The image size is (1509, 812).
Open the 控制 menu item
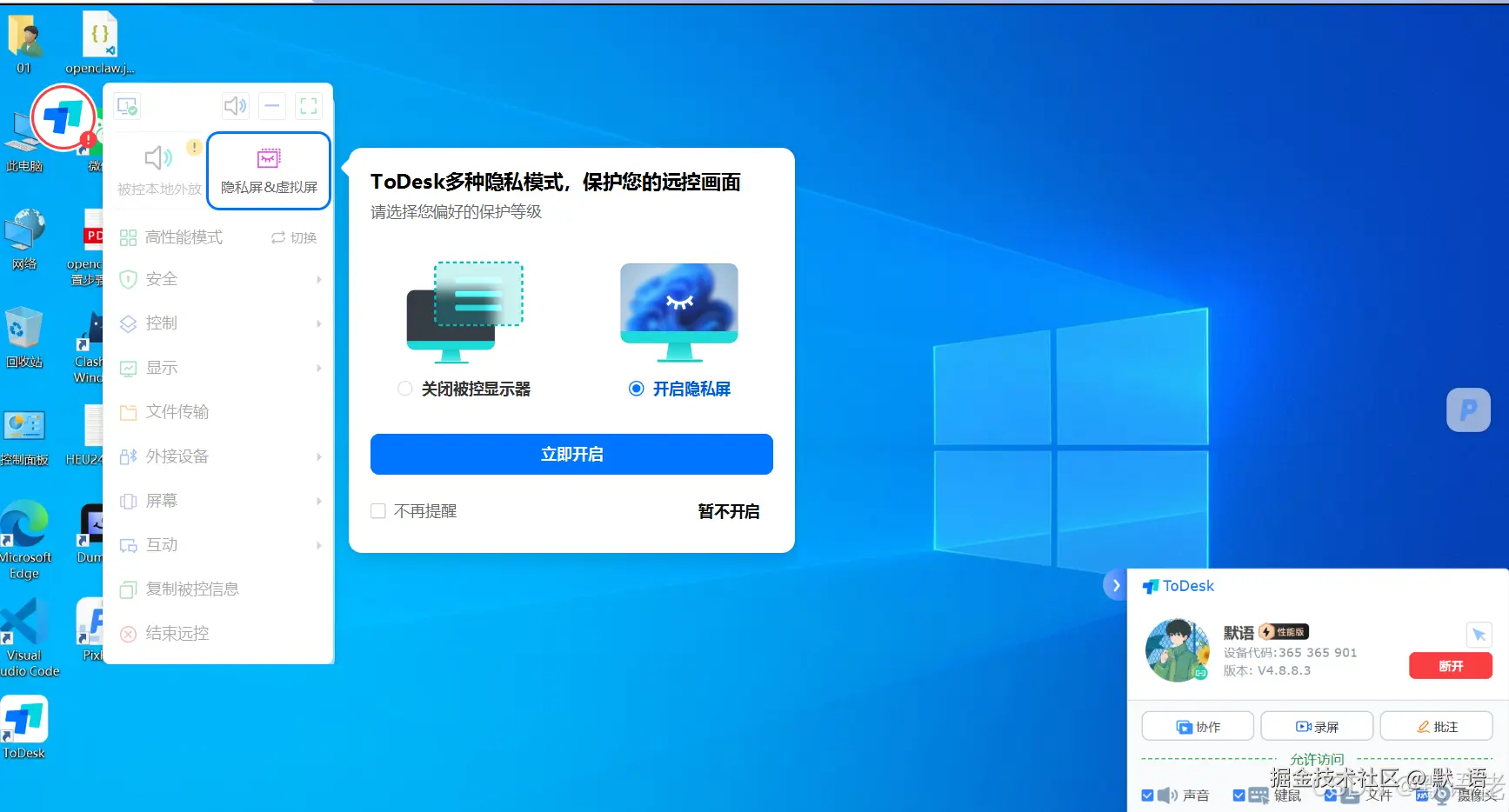click(x=219, y=323)
